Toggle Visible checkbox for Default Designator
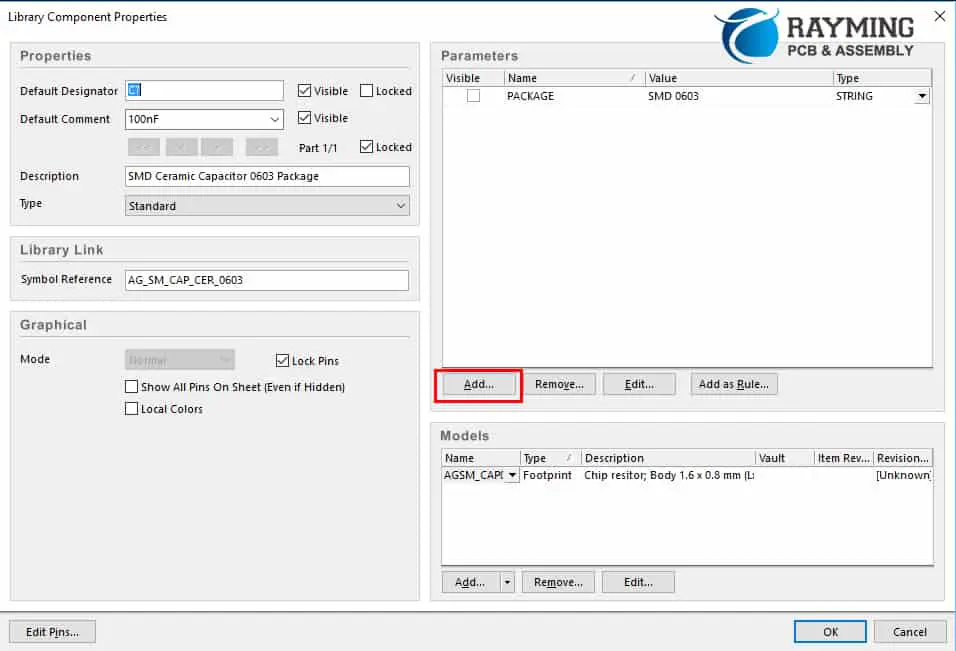The width and height of the screenshot is (956, 651). [305, 91]
